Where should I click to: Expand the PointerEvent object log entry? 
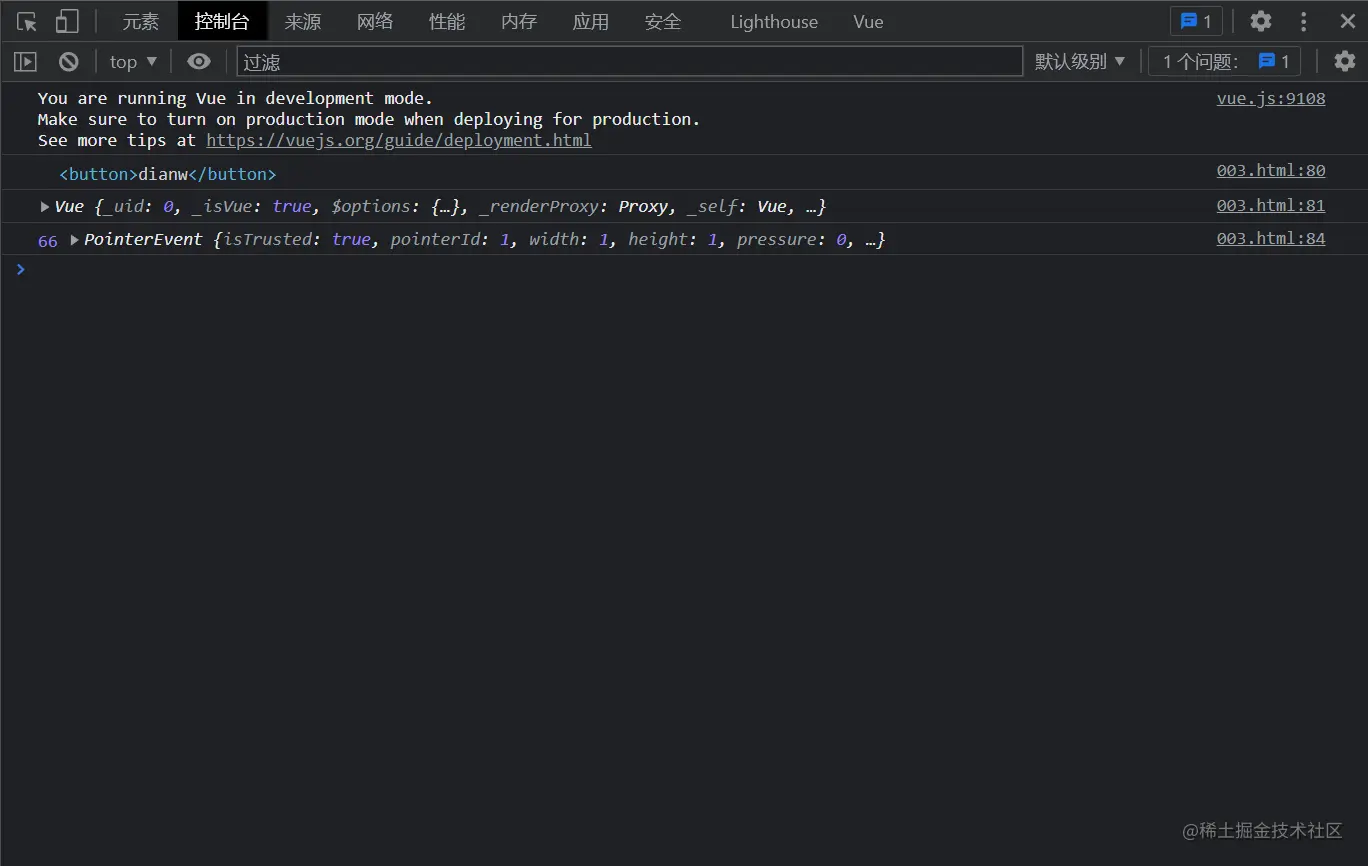(x=74, y=240)
